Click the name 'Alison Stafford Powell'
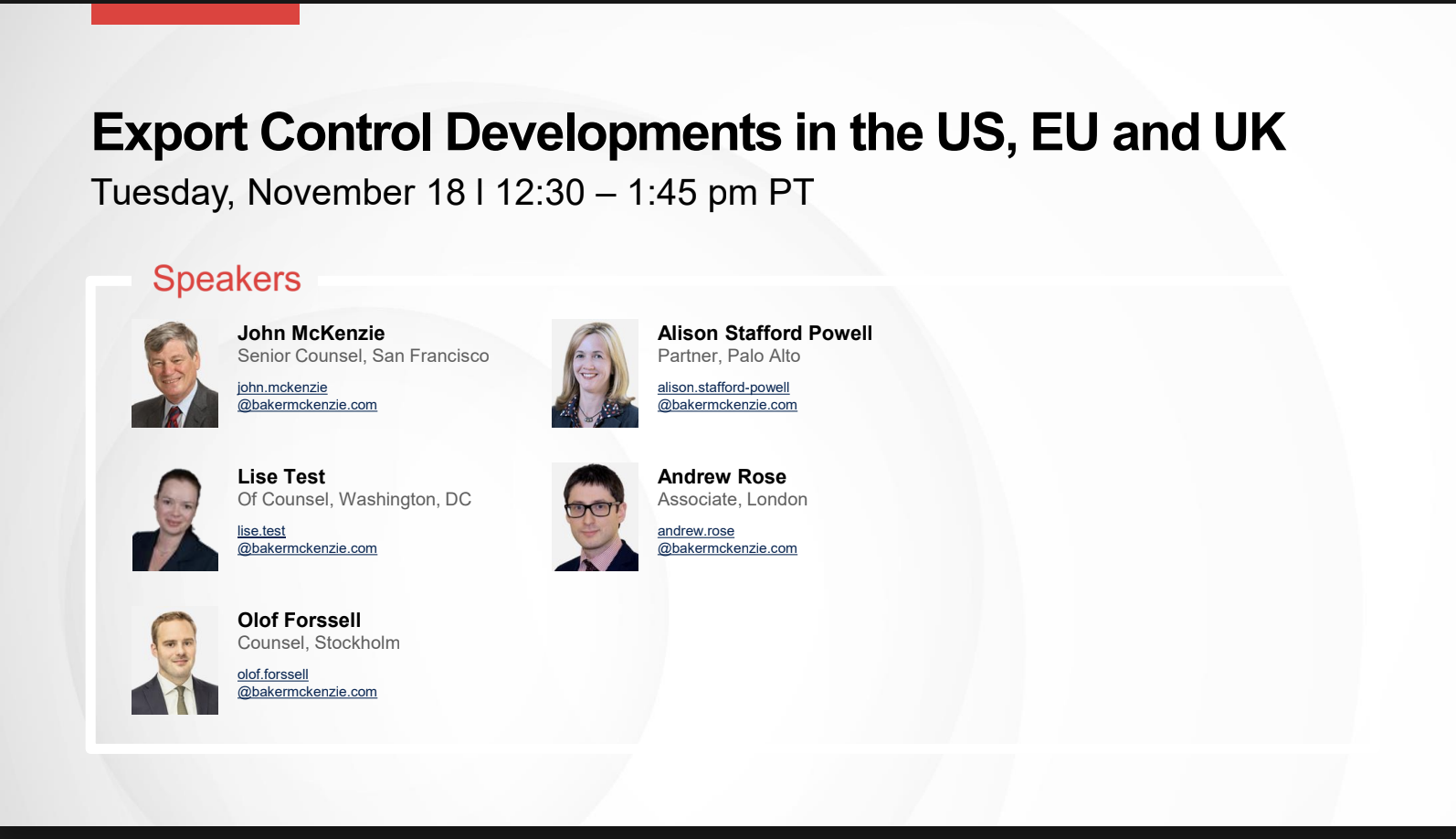 [765, 333]
